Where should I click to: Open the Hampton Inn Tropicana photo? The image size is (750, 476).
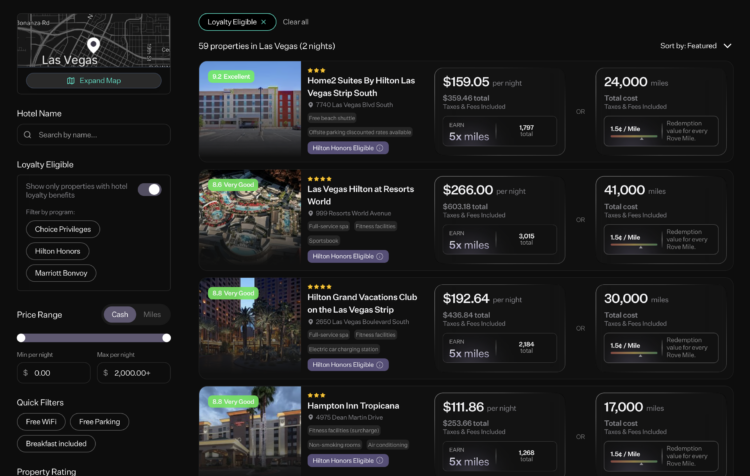tap(250, 431)
